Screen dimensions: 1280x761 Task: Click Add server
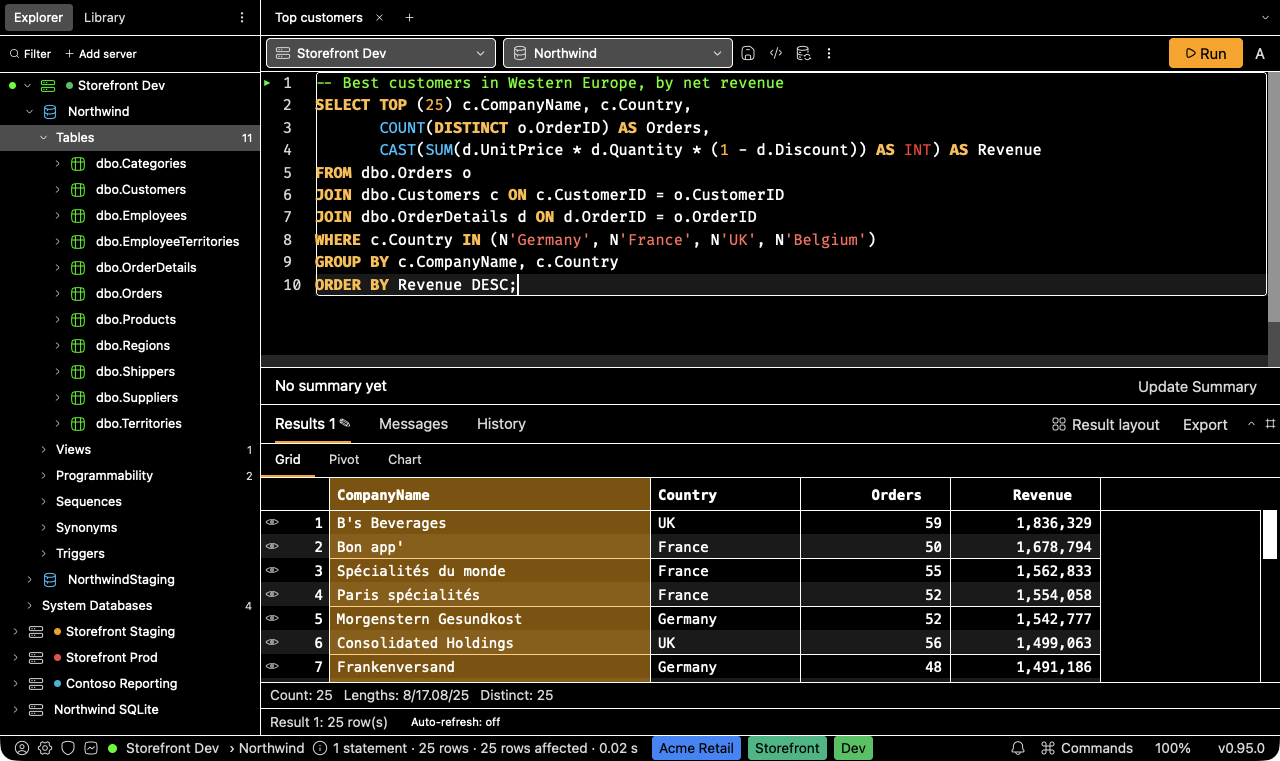coord(101,54)
